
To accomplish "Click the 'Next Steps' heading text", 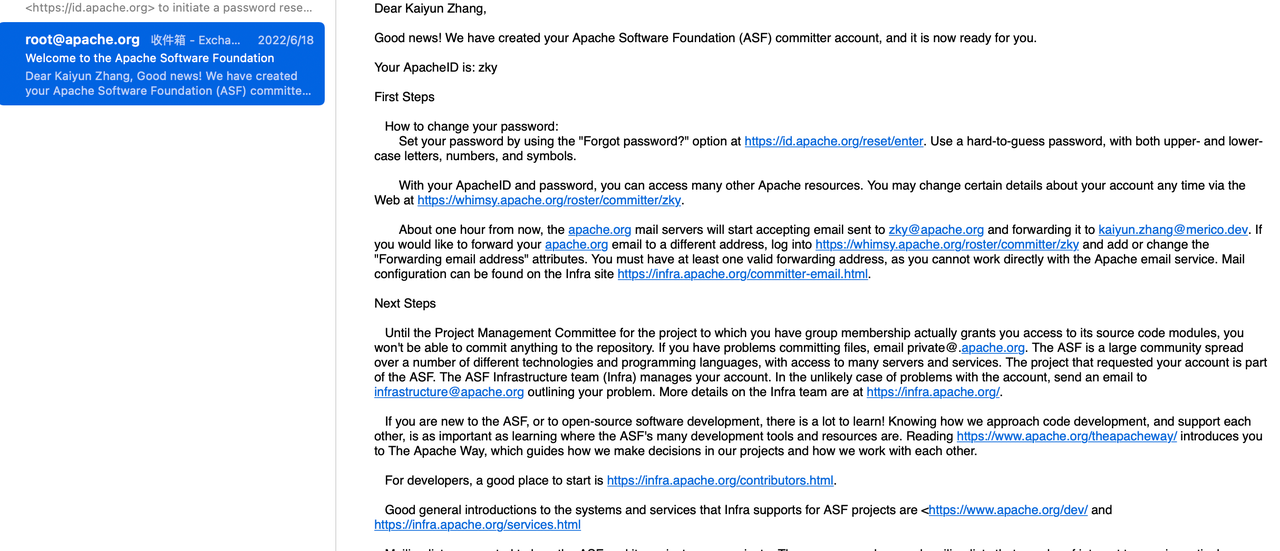I will 405,303.
